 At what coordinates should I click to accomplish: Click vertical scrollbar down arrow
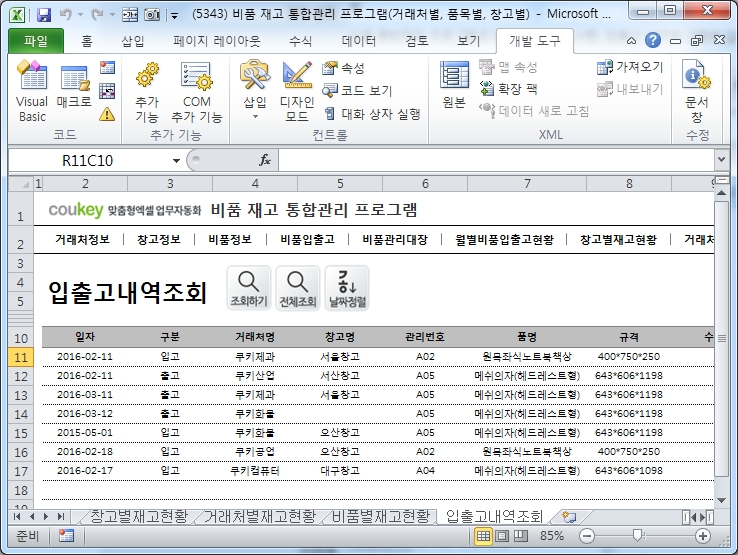[x=721, y=500]
